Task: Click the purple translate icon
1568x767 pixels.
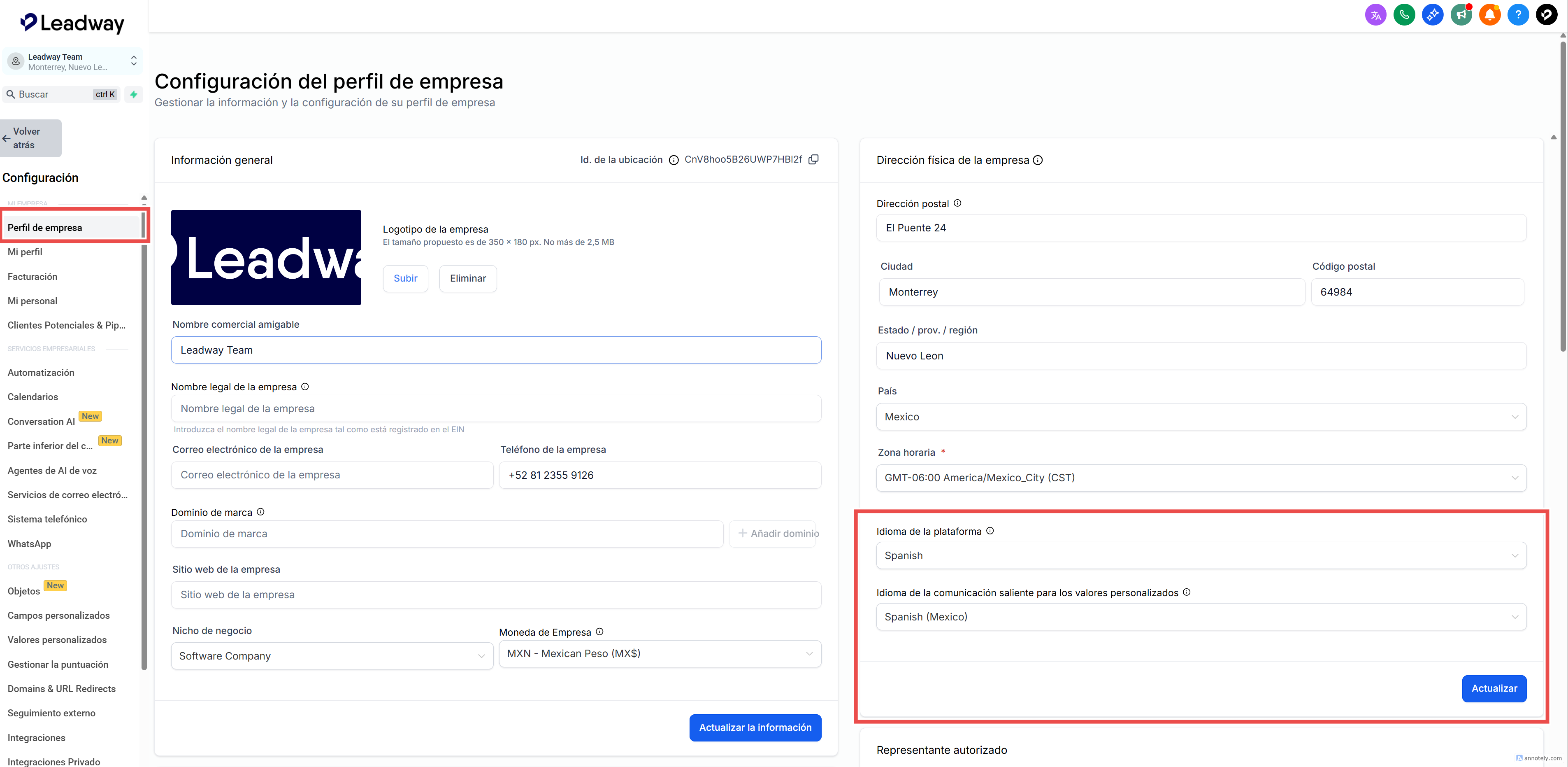Action: 1375,15
